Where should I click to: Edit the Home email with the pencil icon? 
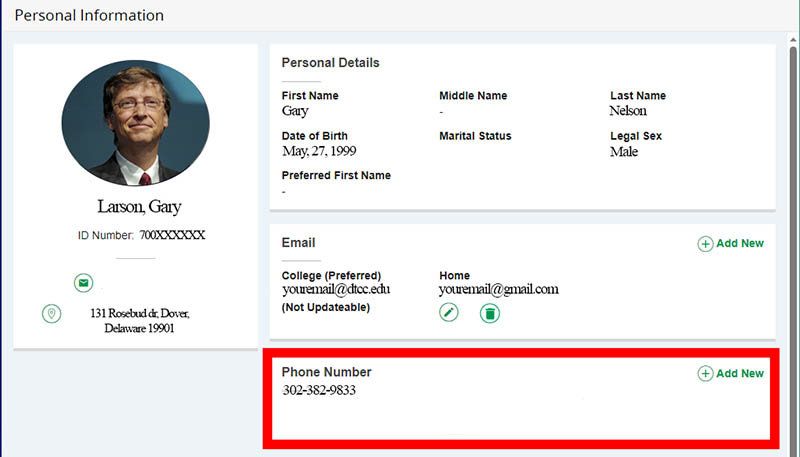pyautogui.click(x=449, y=313)
